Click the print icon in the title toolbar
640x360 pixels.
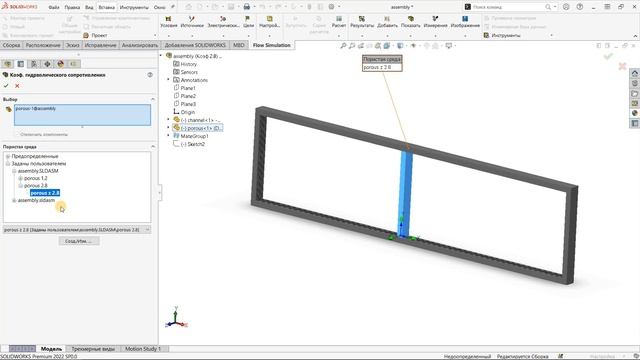pos(247,7)
